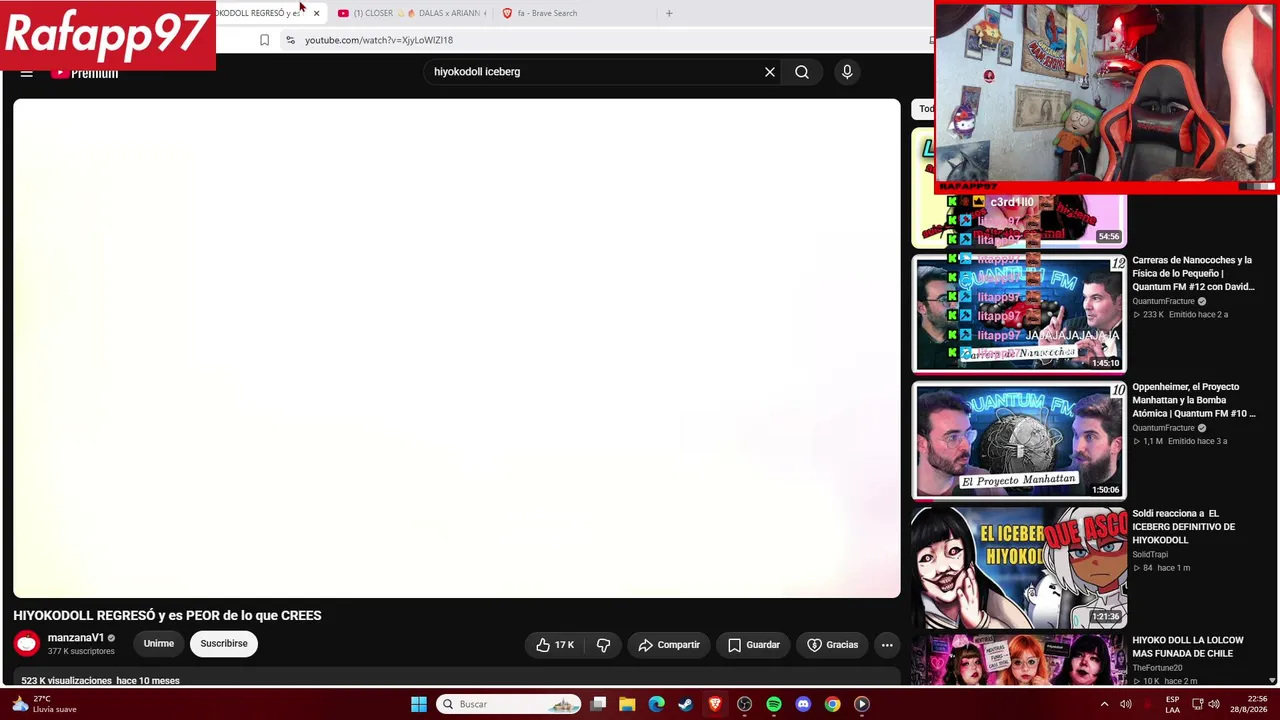The height and width of the screenshot is (720, 1280).
Task: Open 'Carreras de Nanocoches y la Física' title
Action: coord(1193,273)
